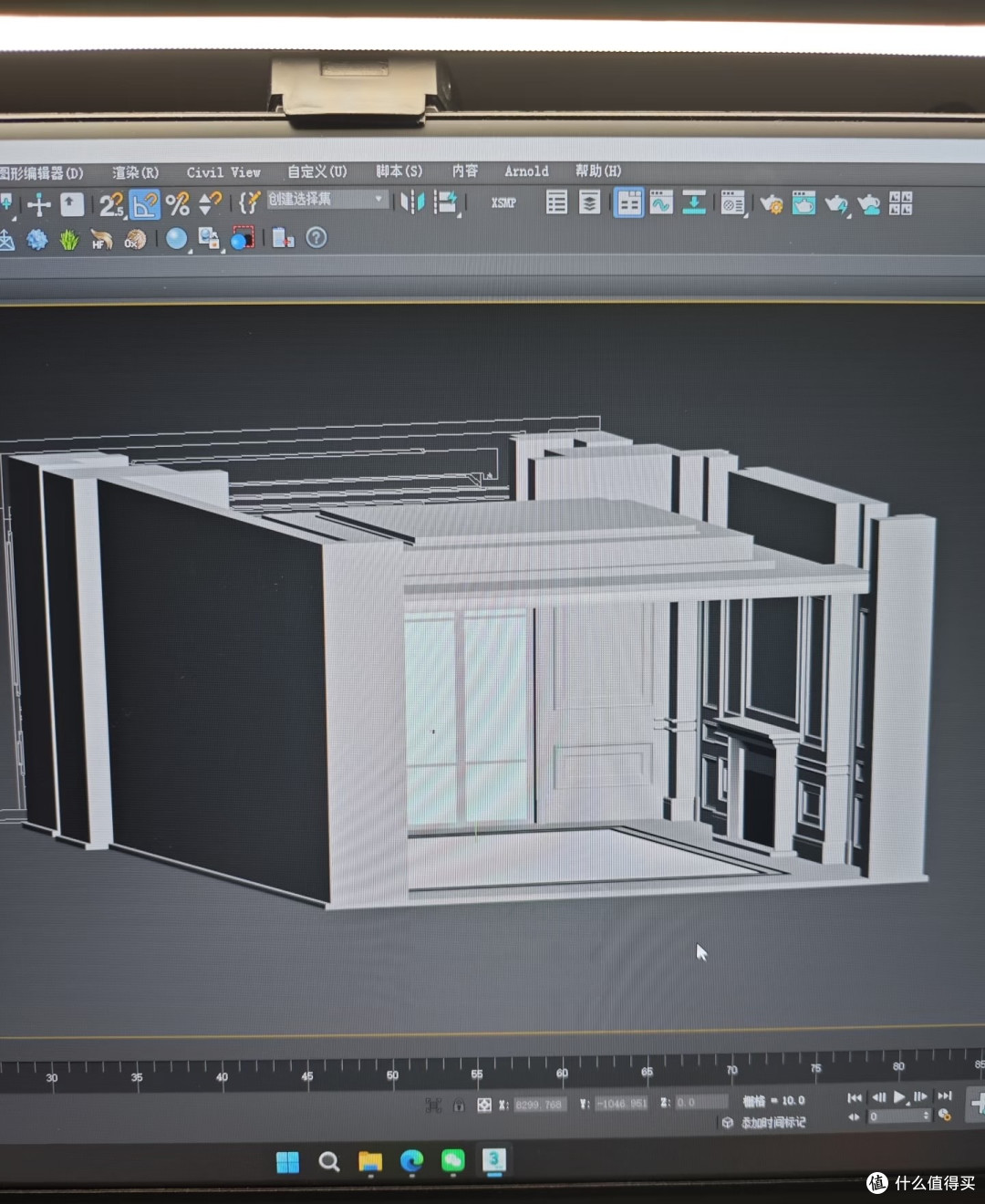985x1204 pixels.
Task: Open the Windows Start menu
Action: tap(287, 1162)
